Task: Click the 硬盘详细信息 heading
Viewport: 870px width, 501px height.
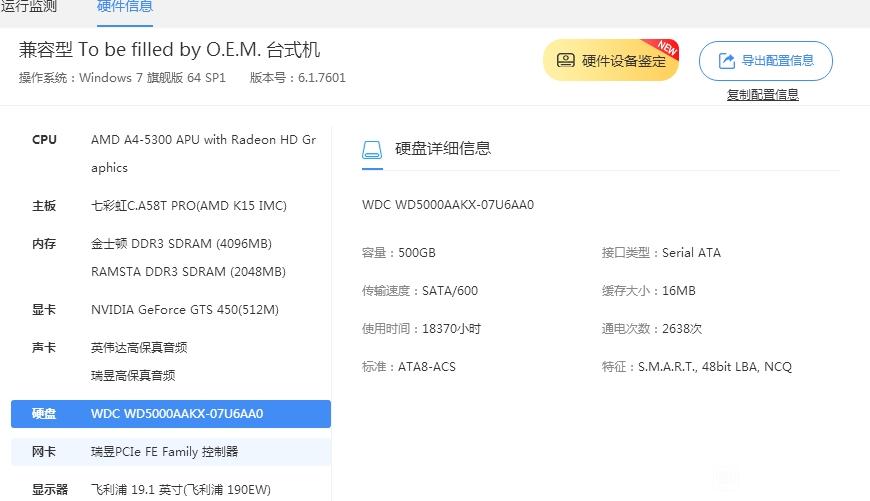Action: point(443,148)
